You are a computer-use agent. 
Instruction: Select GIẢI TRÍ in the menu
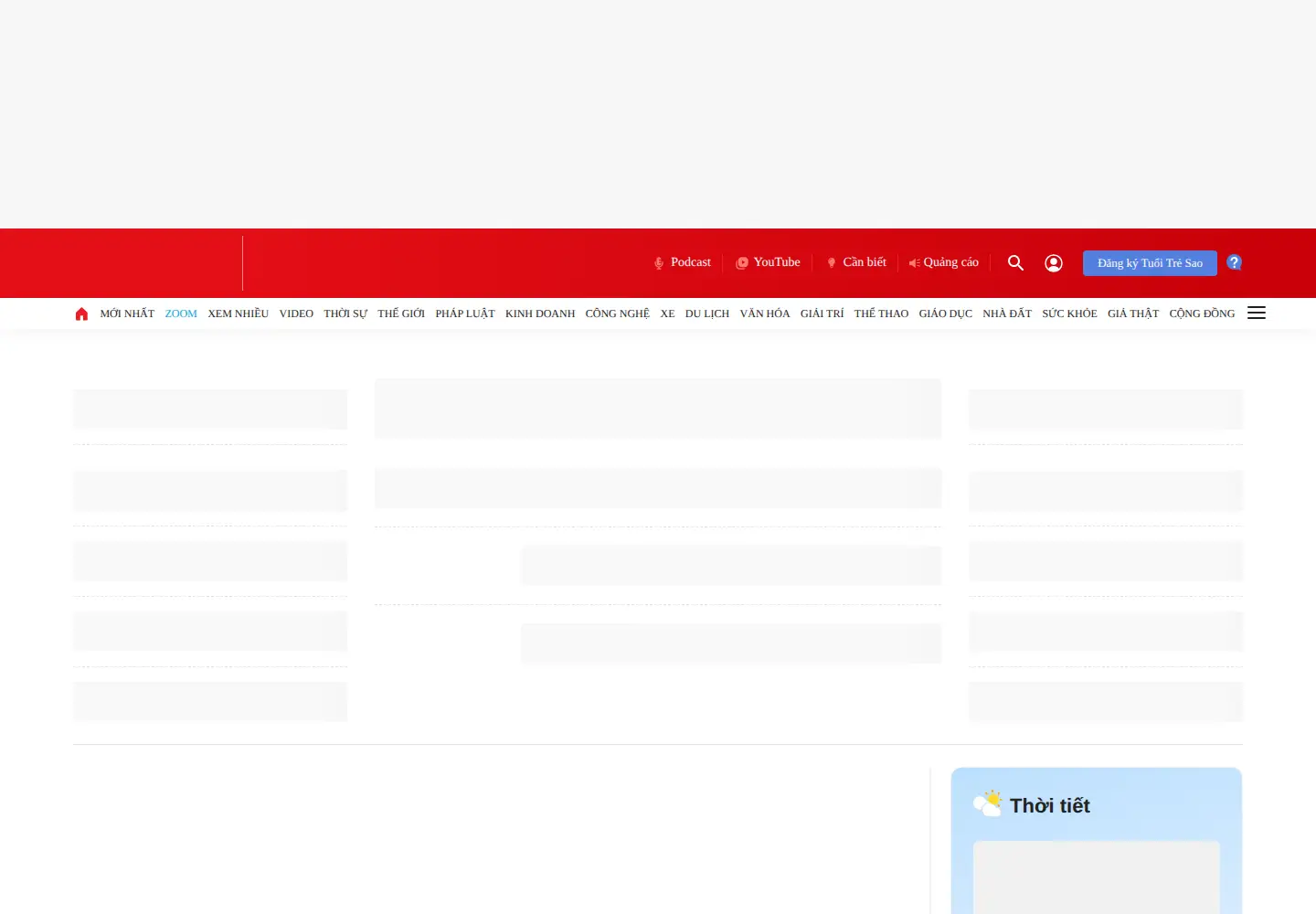822,314
